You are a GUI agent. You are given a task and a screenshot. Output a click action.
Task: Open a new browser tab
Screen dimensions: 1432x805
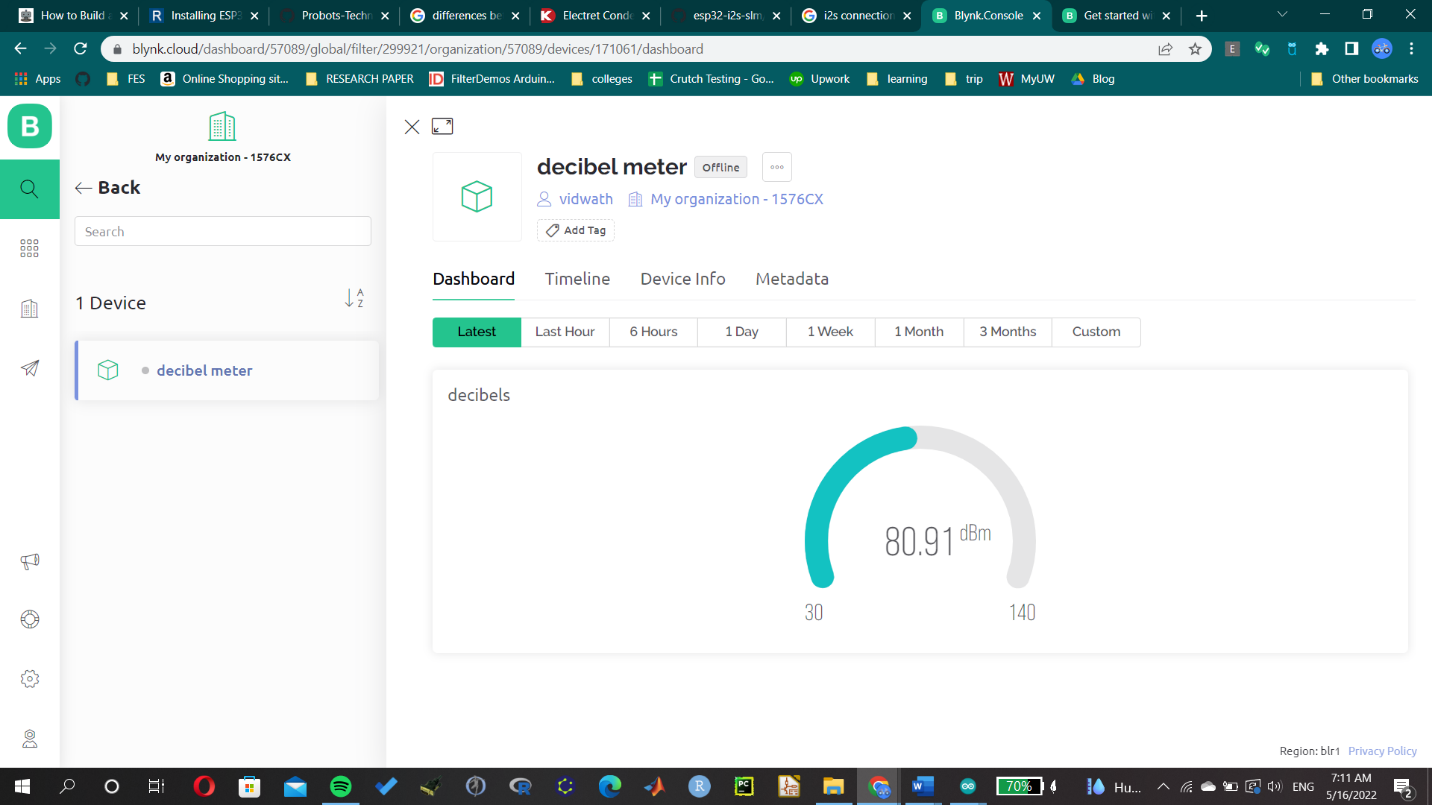pyautogui.click(x=1201, y=16)
